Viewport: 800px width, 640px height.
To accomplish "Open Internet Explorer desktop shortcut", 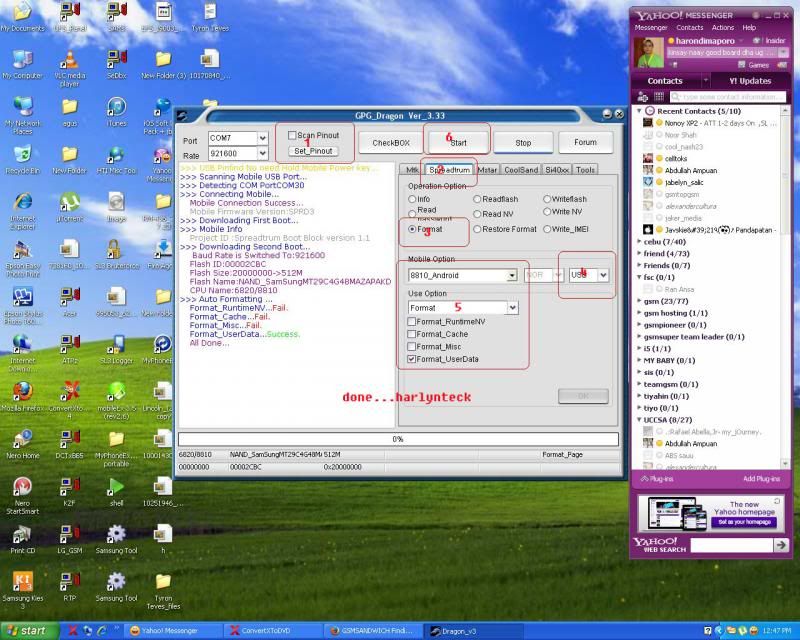I will [x=21, y=201].
